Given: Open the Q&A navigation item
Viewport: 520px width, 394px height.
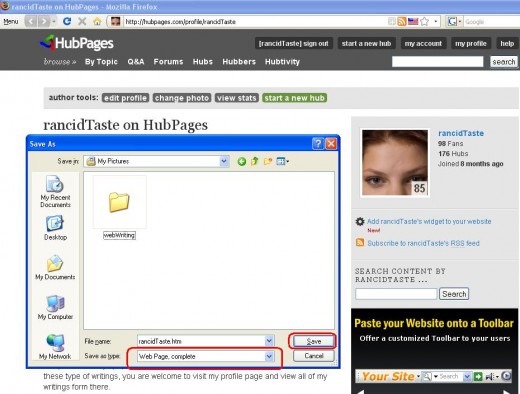Looking at the screenshot, I should point(136,62).
